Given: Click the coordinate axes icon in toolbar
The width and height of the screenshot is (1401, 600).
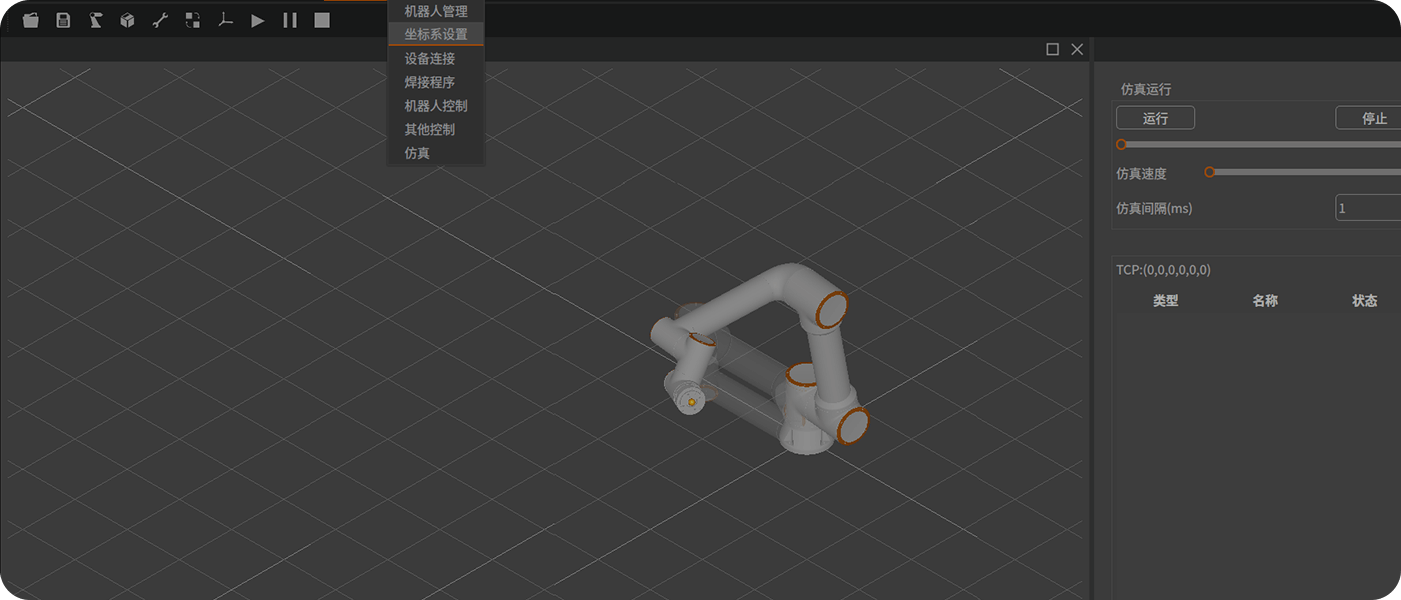Looking at the screenshot, I should point(225,20).
